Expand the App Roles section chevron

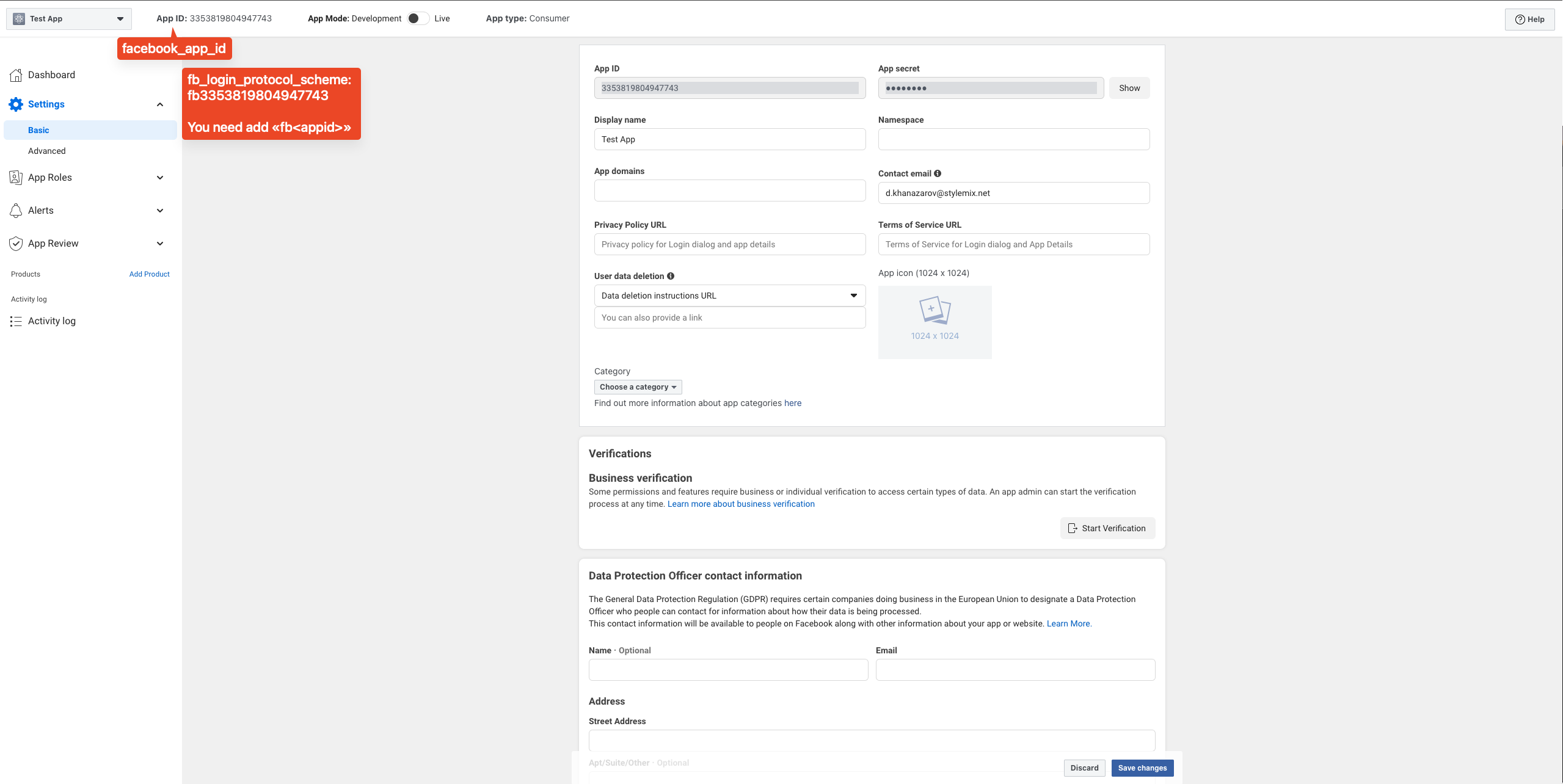(x=160, y=178)
